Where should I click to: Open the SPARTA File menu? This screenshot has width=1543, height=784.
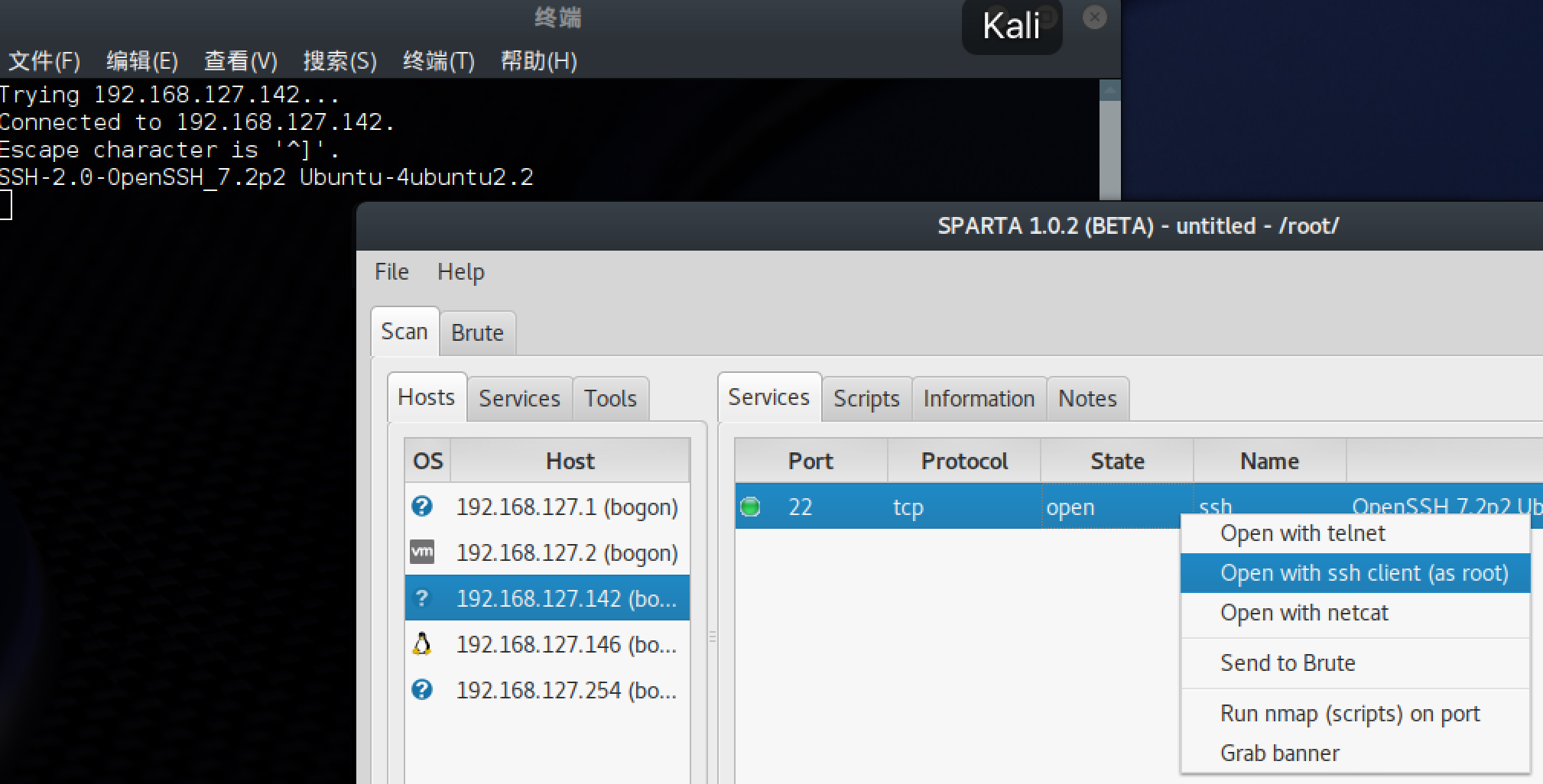[x=391, y=272]
